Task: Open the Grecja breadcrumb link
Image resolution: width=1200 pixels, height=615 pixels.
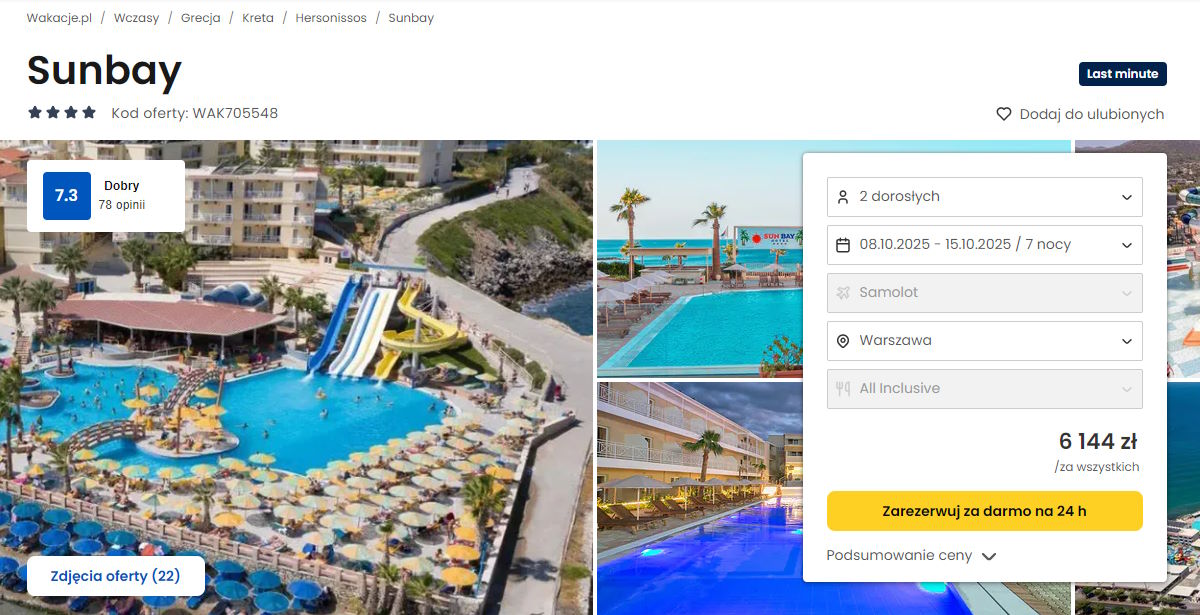Action: point(201,18)
